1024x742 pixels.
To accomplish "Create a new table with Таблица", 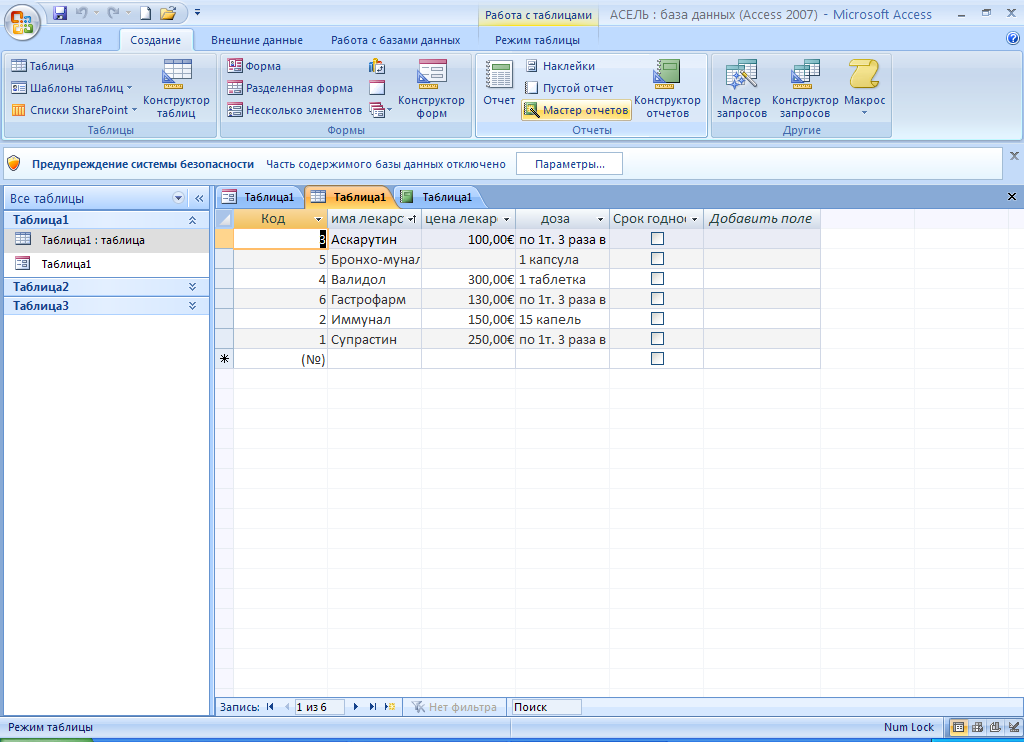I will point(42,66).
